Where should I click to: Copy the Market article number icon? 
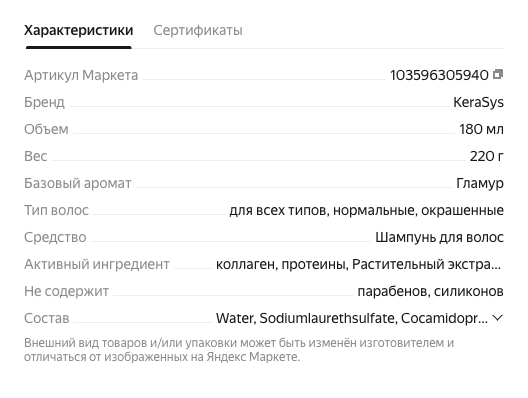(x=498, y=74)
